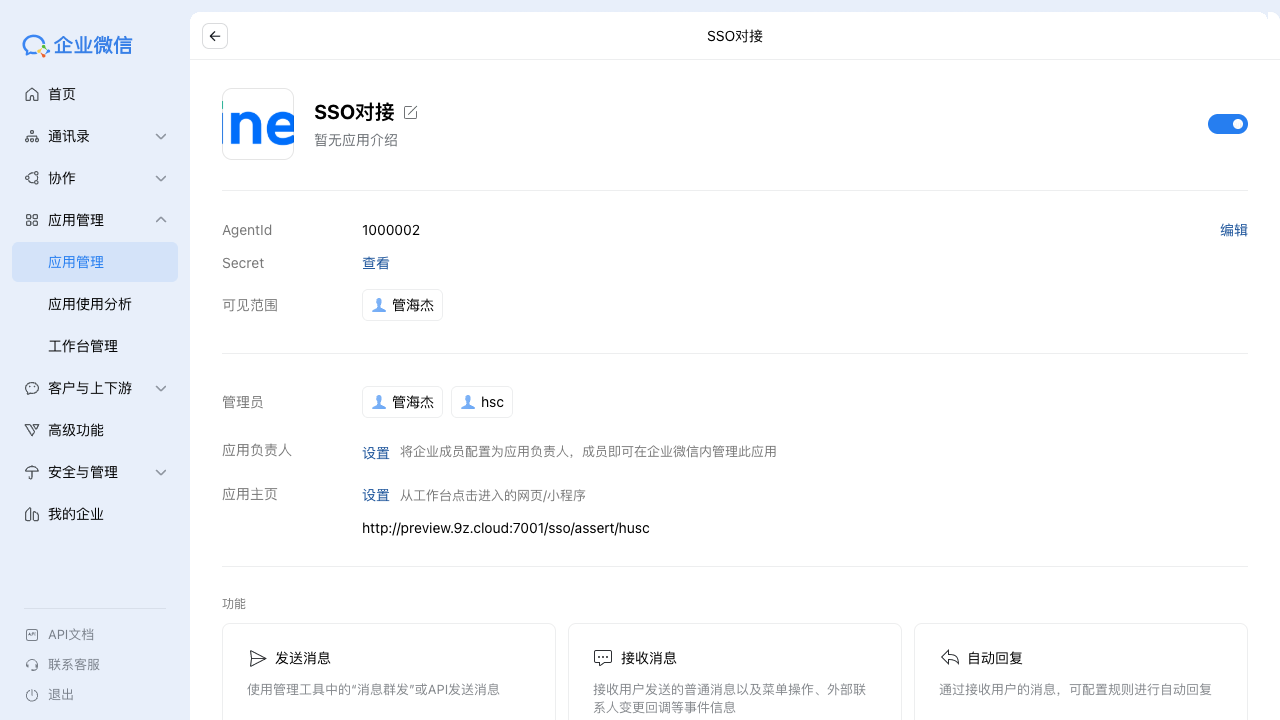Switch to 应用使用分析 in the sidebar
The width and height of the screenshot is (1280, 720).
pos(90,303)
